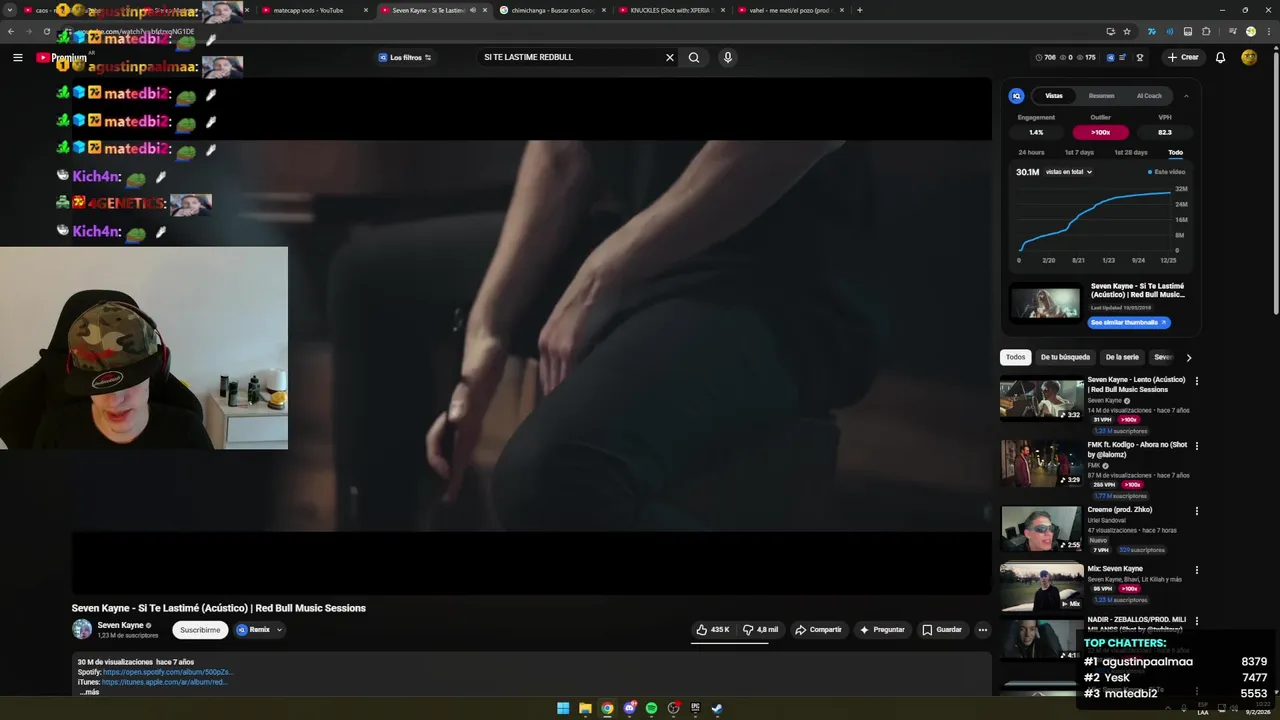The height and width of the screenshot is (720, 1280).
Task: Click the search magnifier button
Action: pos(694,58)
